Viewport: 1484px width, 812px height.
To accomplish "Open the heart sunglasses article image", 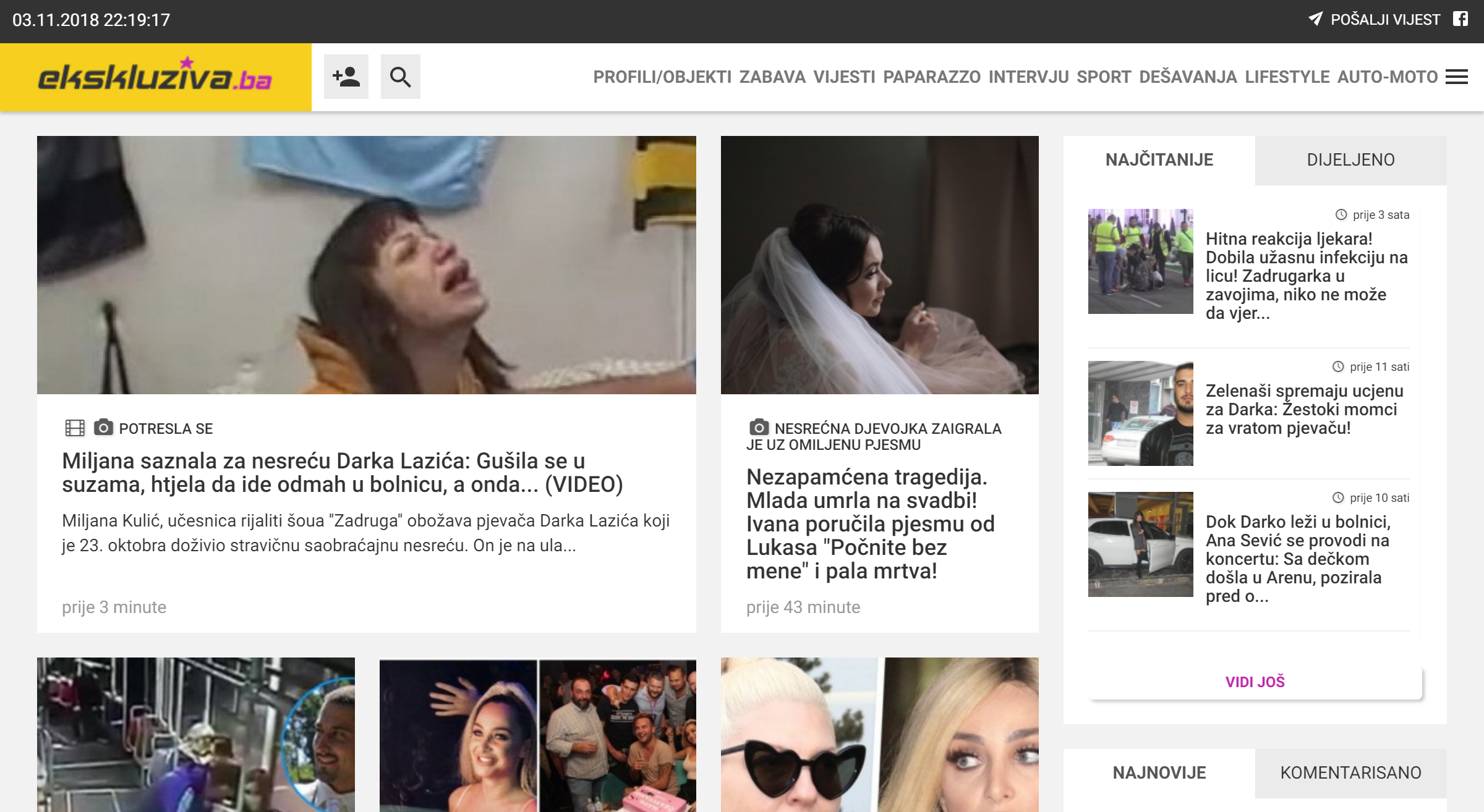I will [880, 735].
